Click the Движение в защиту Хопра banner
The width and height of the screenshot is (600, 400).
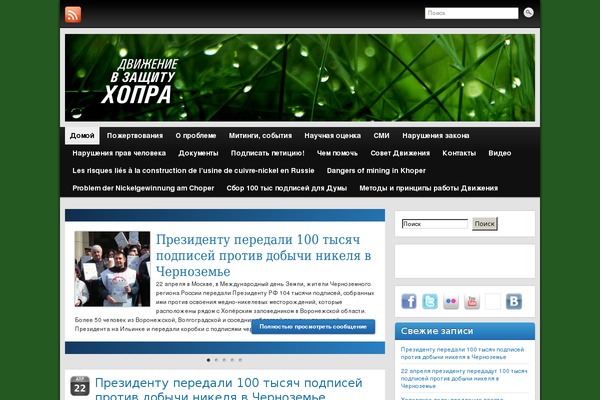(x=300, y=78)
